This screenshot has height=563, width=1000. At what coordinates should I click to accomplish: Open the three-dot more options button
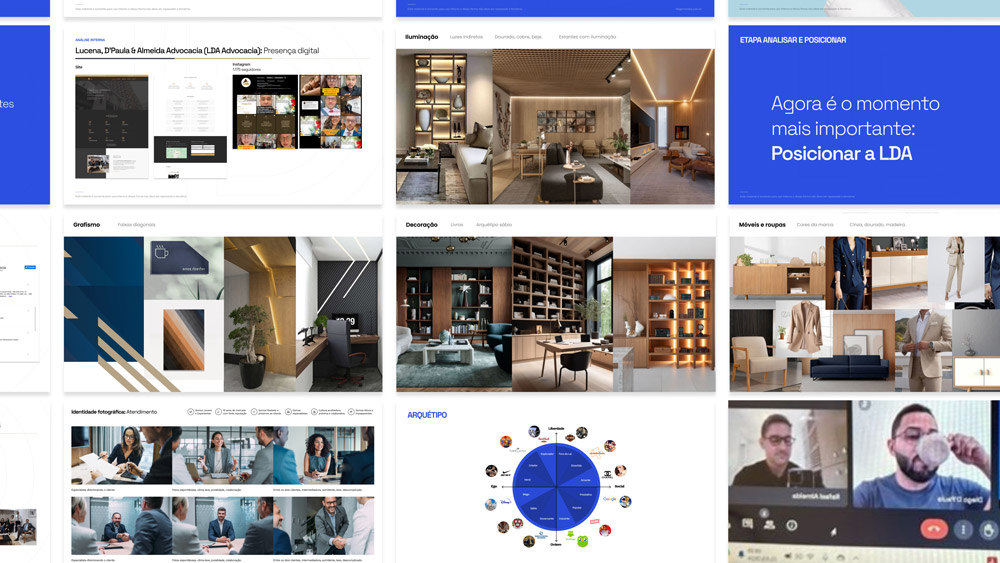tap(963, 529)
